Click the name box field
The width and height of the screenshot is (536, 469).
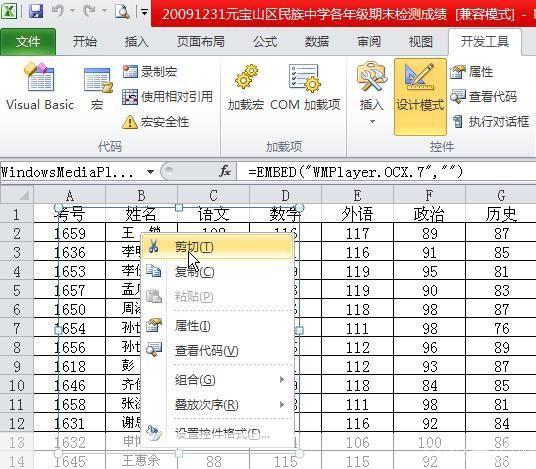point(72,172)
